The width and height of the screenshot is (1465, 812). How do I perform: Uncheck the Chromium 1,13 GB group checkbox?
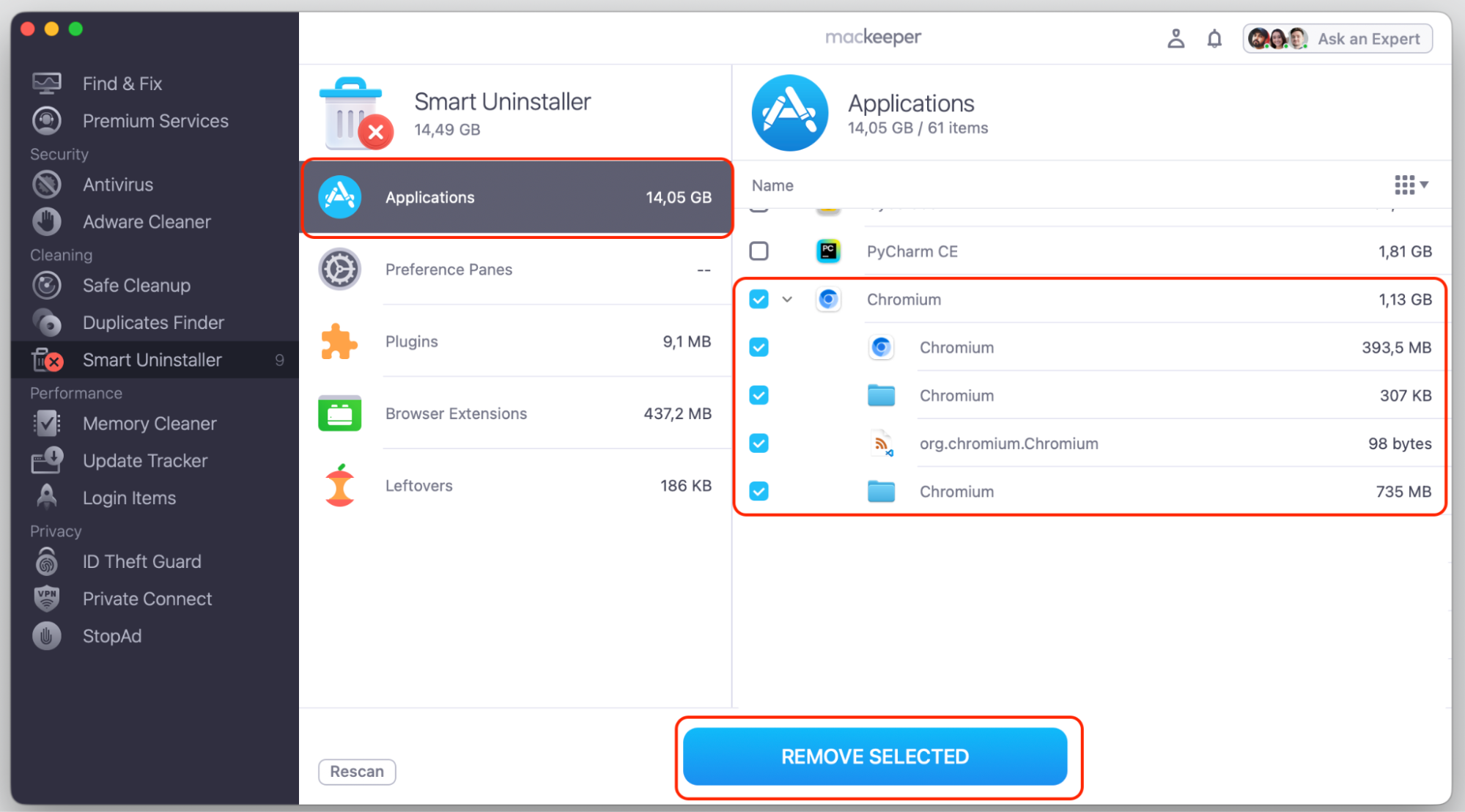pos(759,299)
